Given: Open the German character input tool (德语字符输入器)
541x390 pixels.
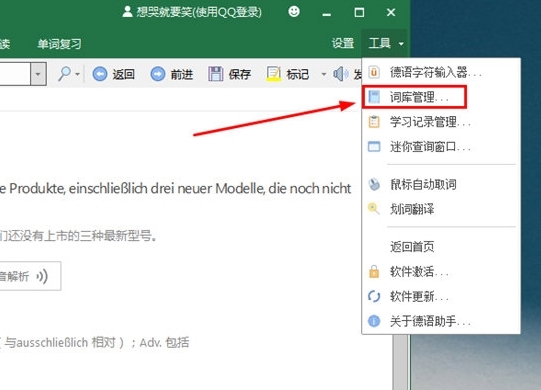Looking at the screenshot, I should click(441, 72).
